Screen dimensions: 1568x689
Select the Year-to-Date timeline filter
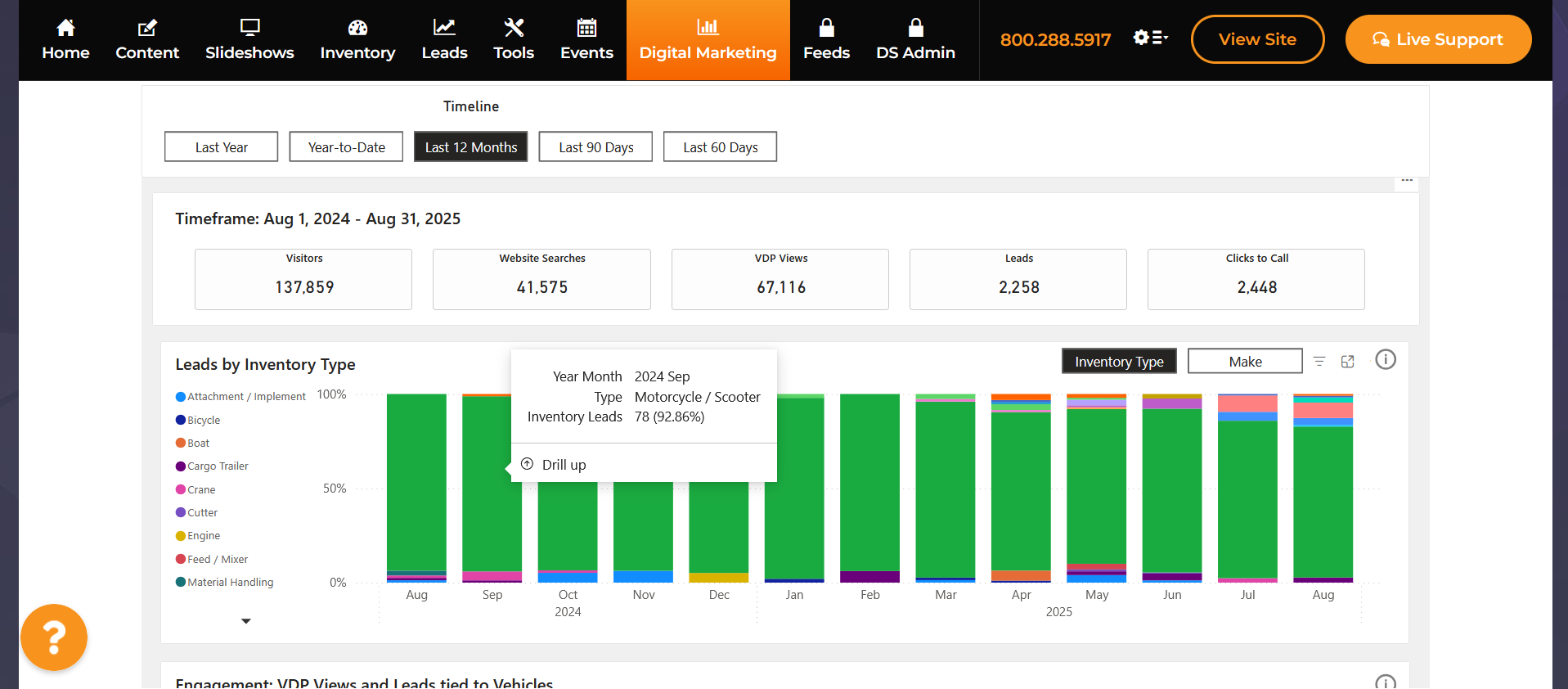[346, 147]
